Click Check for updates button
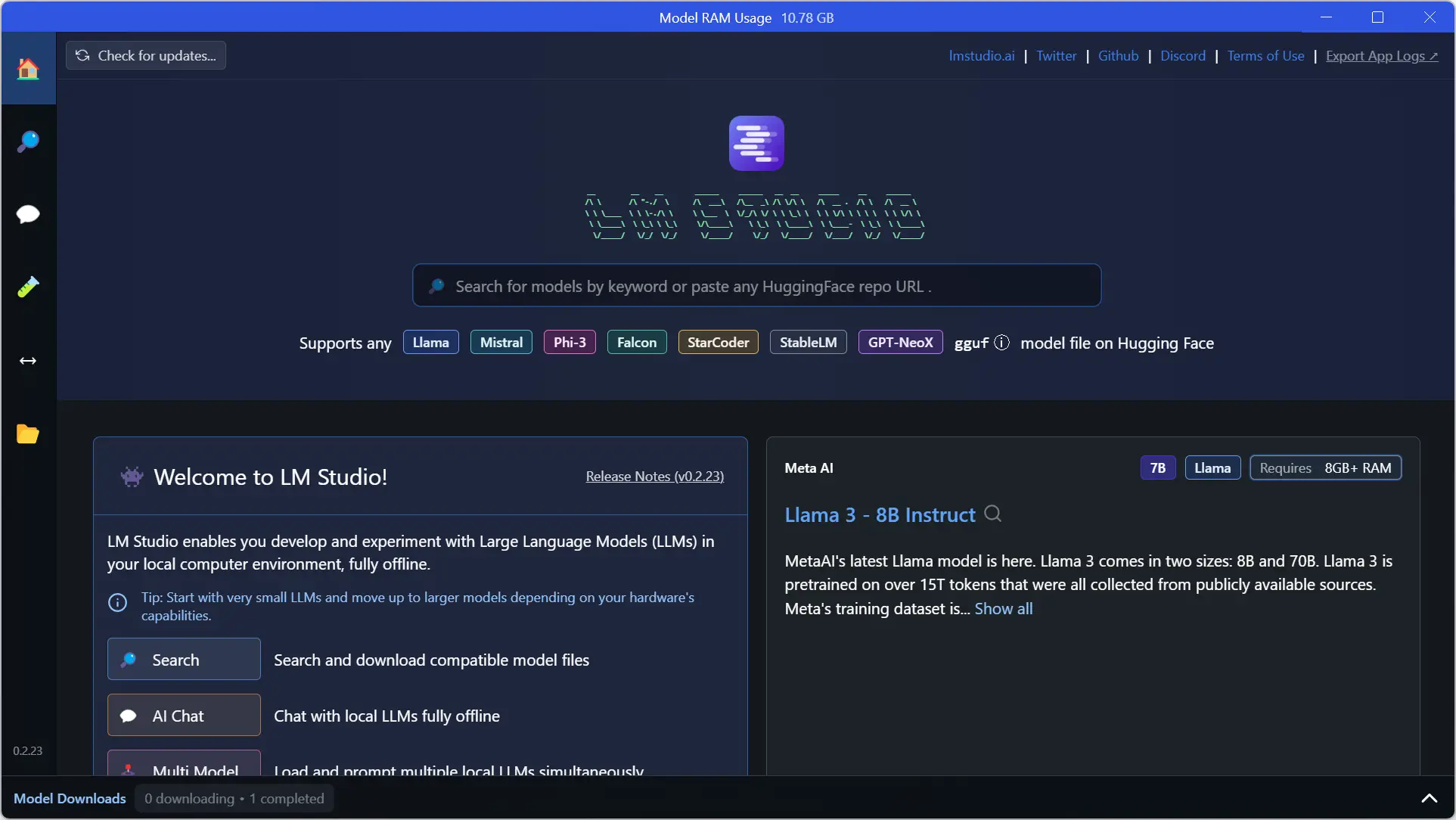 click(146, 55)
